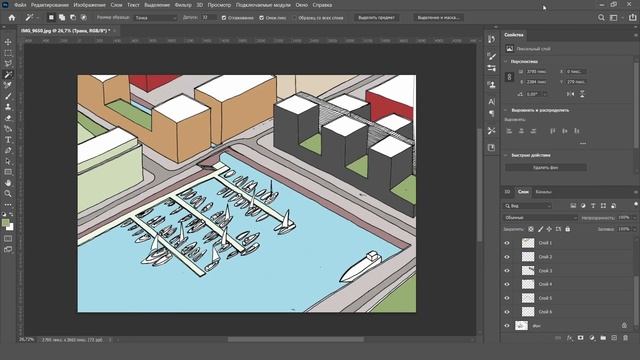Image resolution: width=640 pixels, height=360 pixels.
Task: Select the Clone Stamp tool
Action: click(8, 107)
